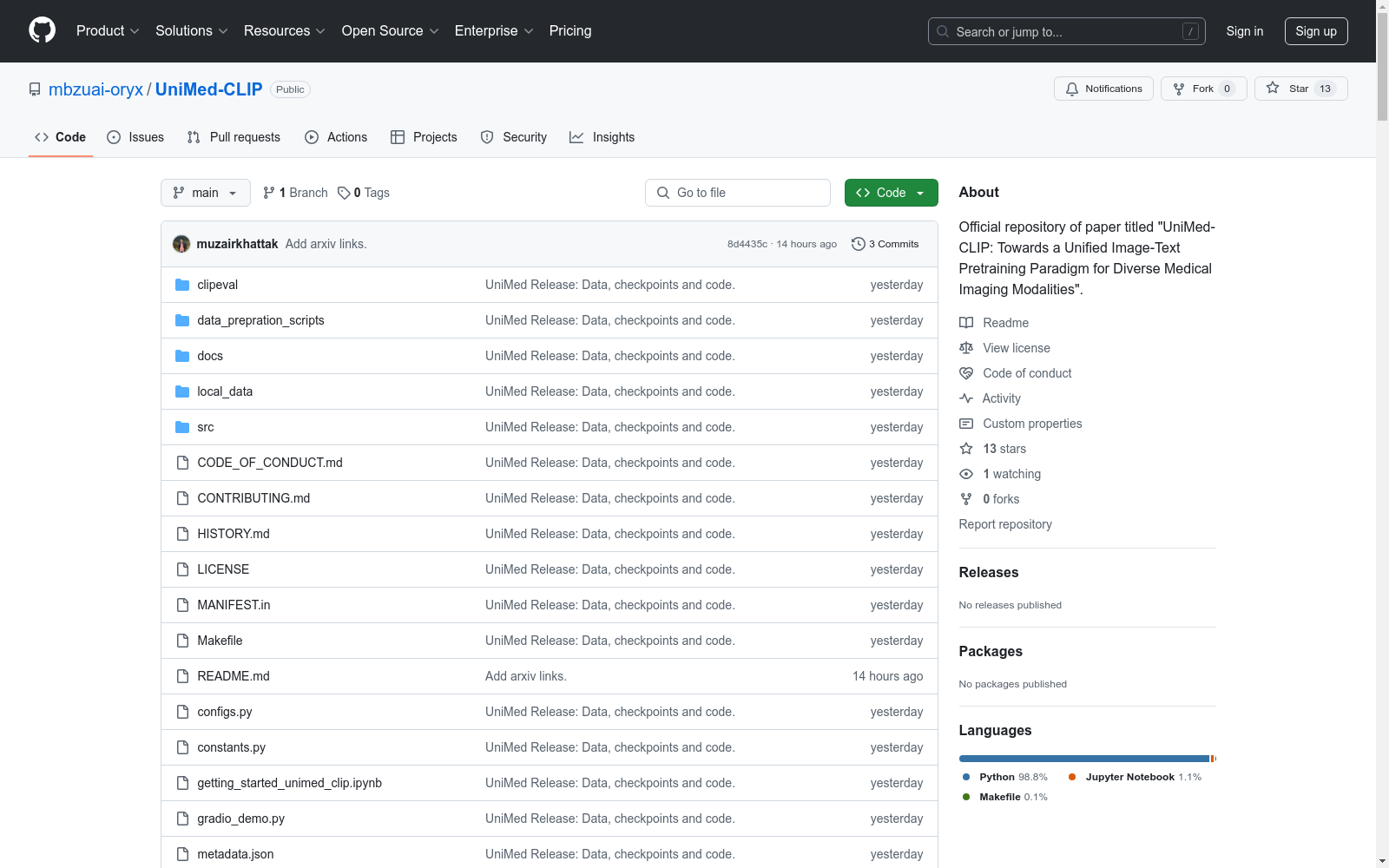Screen dimensions: 1389x868
Task: Expand the Resources menu
Action: tap(285, 30)
